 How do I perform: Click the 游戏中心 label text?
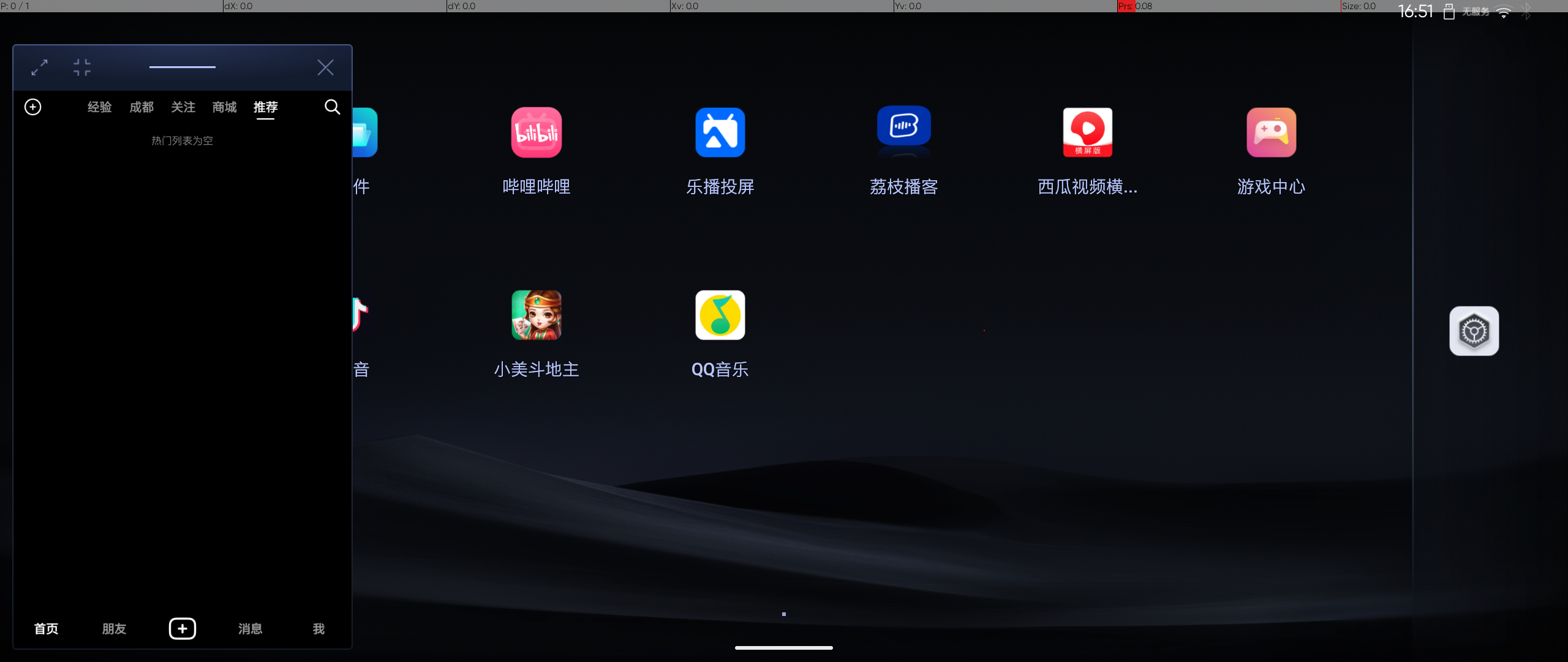tap(1272, 186)
